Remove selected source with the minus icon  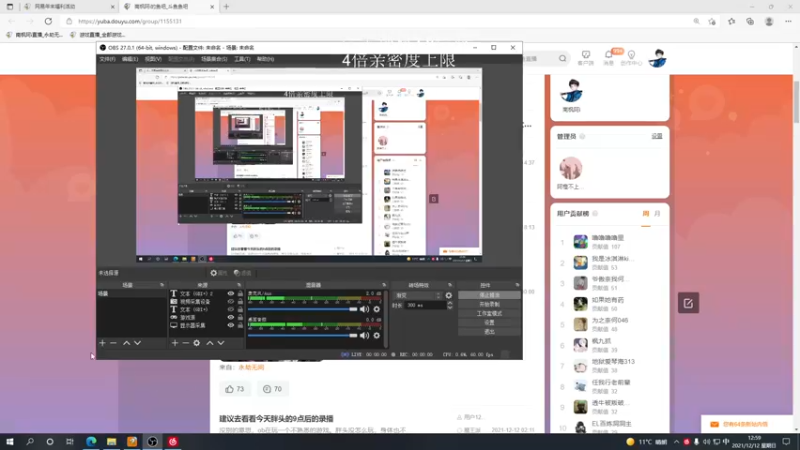(x=185, y=343)
